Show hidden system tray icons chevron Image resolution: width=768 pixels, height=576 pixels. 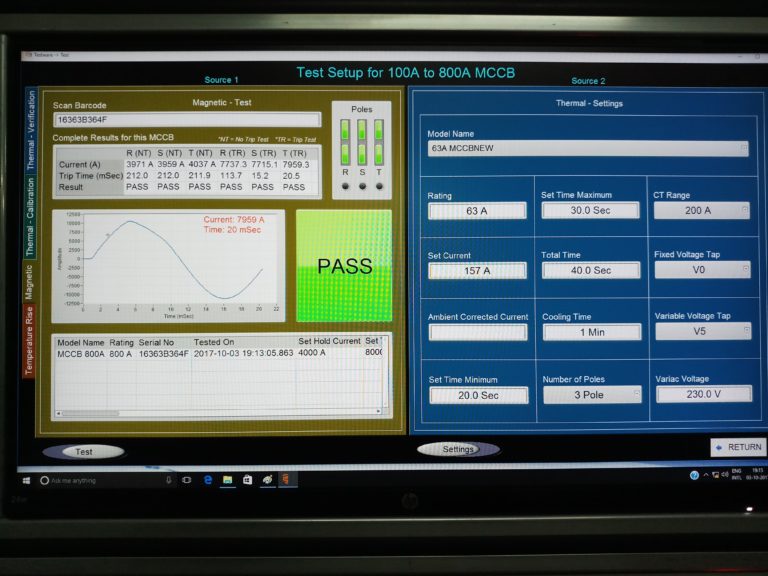pos(706,475)
